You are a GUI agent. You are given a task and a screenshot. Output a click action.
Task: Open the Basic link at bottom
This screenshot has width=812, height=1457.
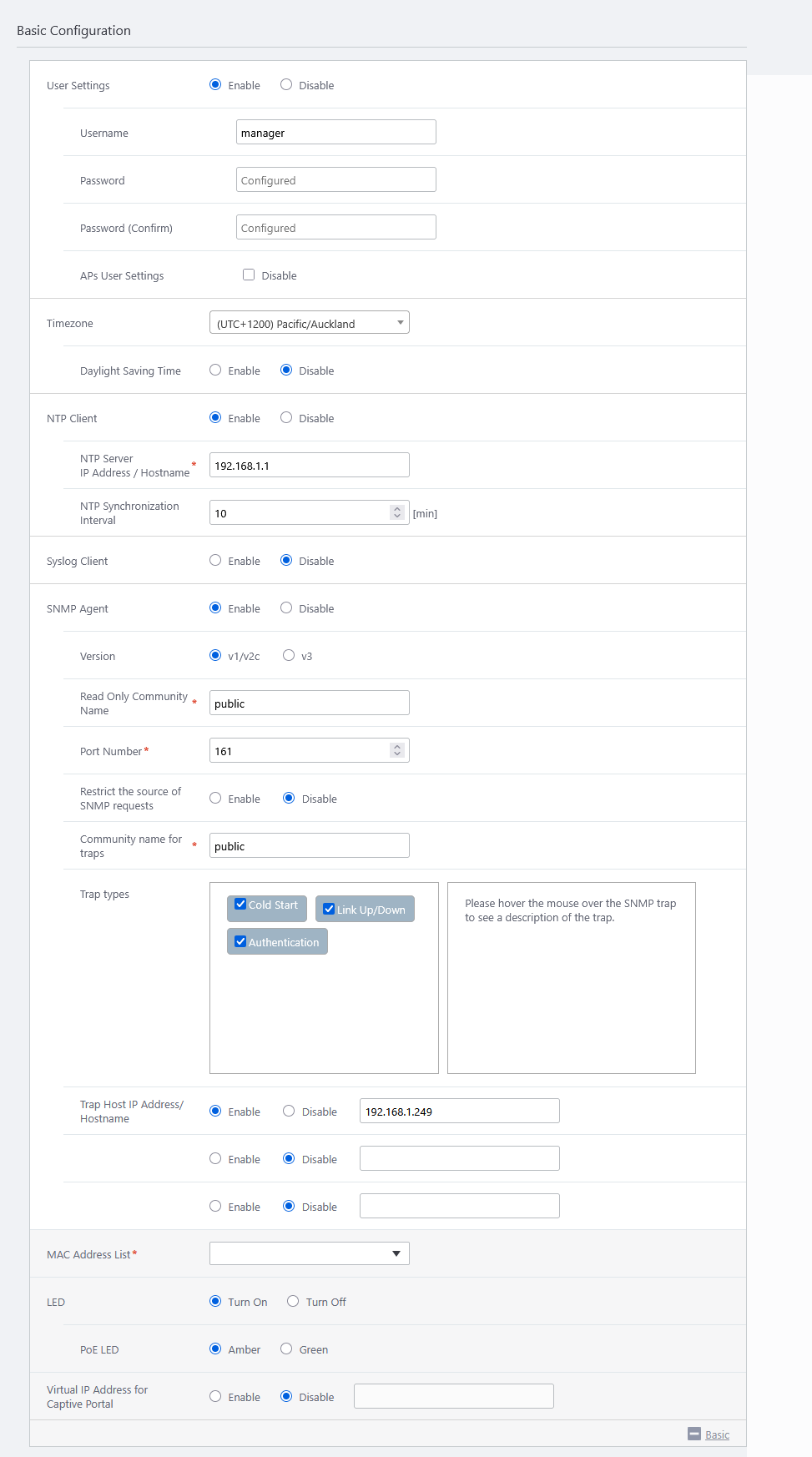pos(717,1434)
